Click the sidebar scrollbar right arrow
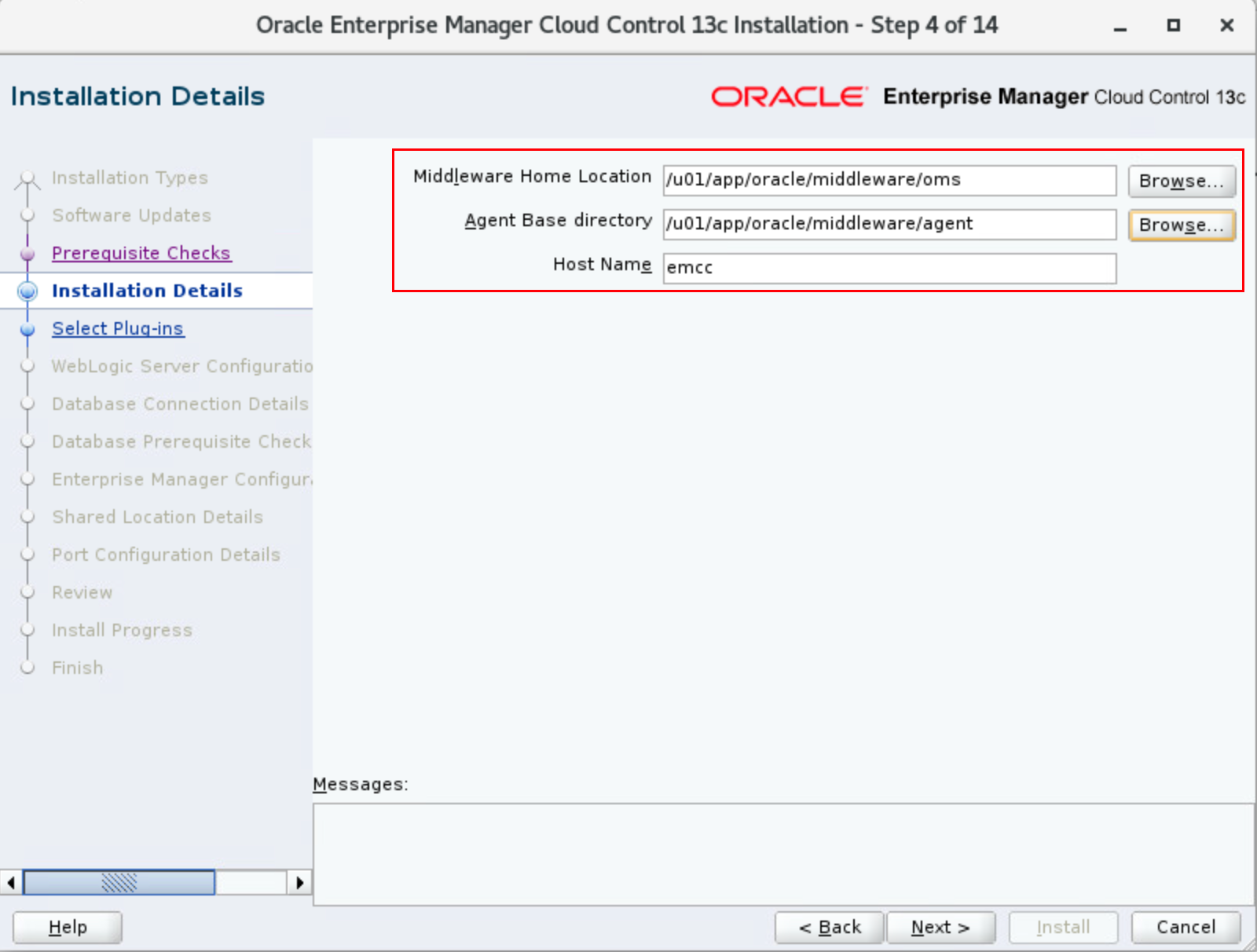1257x952 pixels. [300, 882]
